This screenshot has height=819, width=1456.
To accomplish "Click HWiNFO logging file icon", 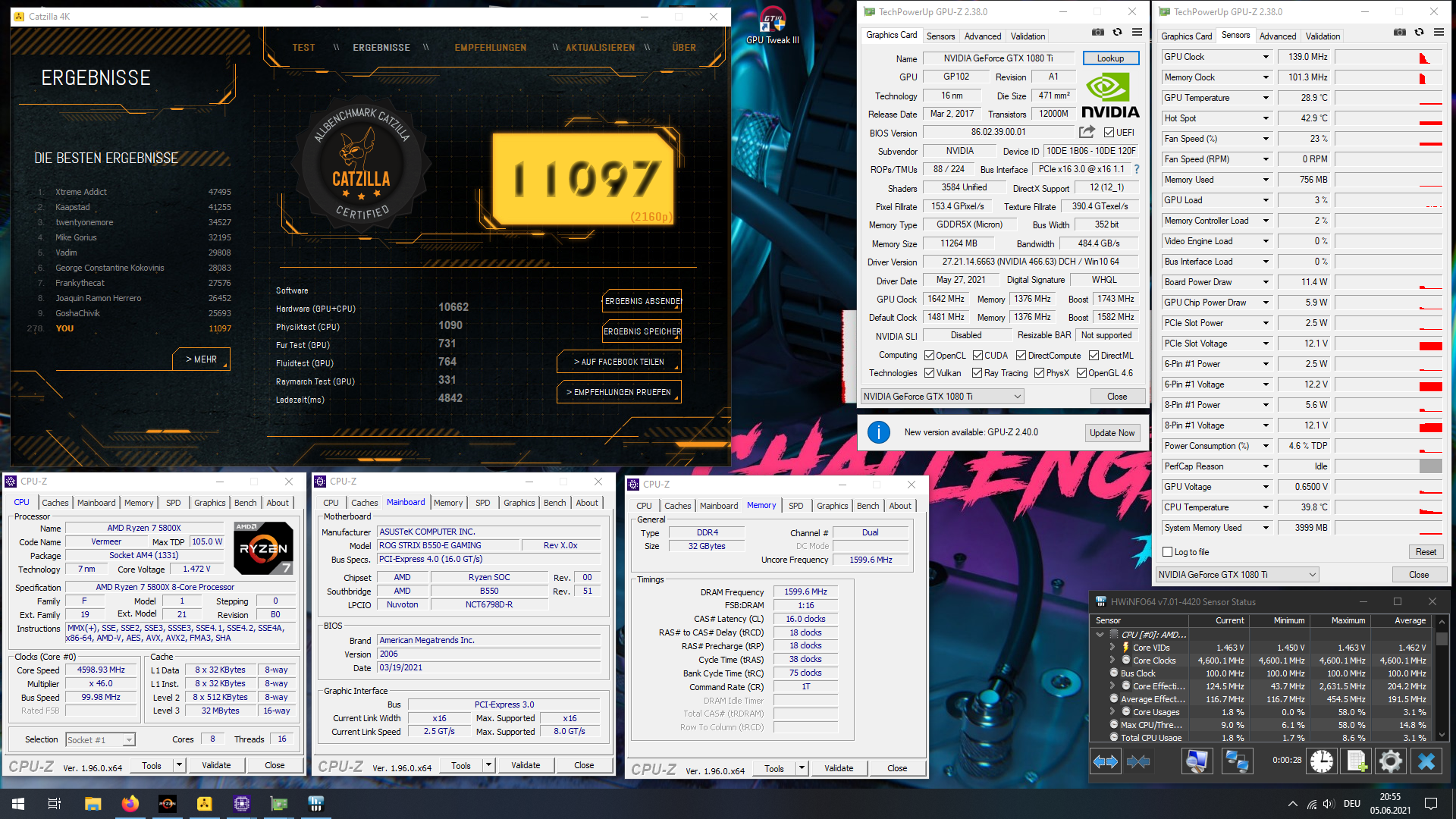I will tap(1357, 761).
